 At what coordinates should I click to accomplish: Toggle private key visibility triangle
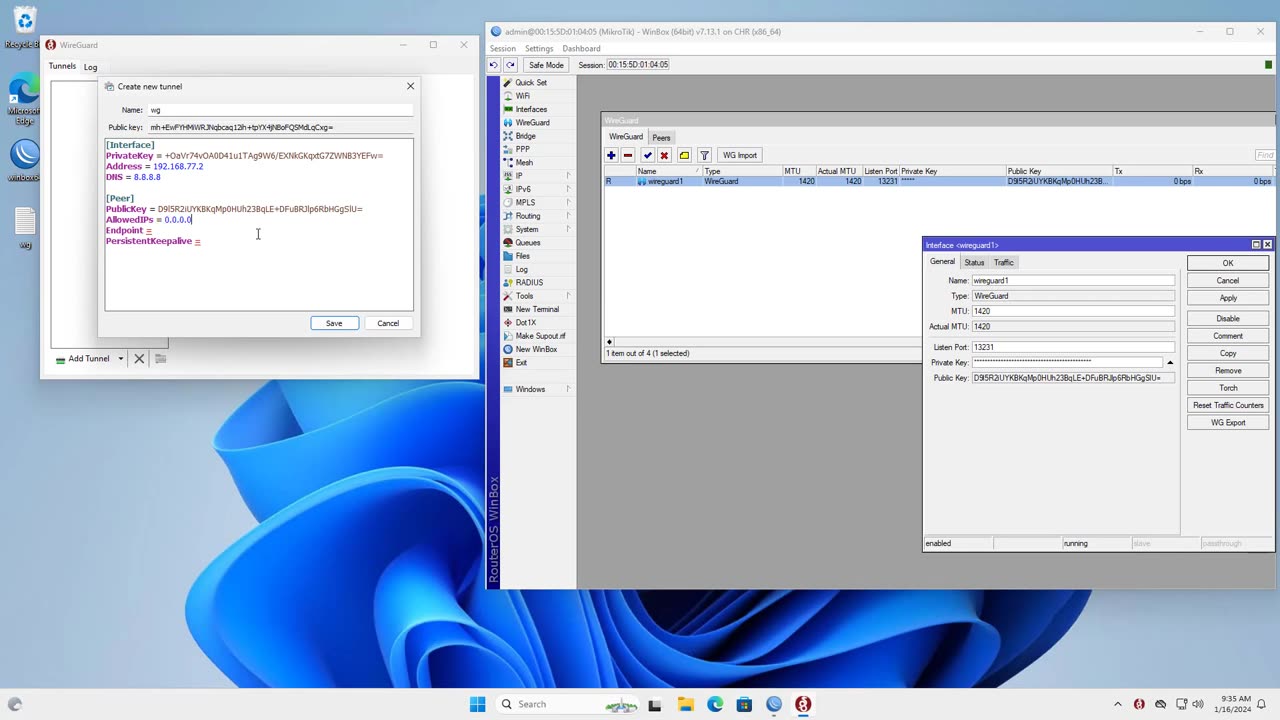click(x=1170, y=363)
